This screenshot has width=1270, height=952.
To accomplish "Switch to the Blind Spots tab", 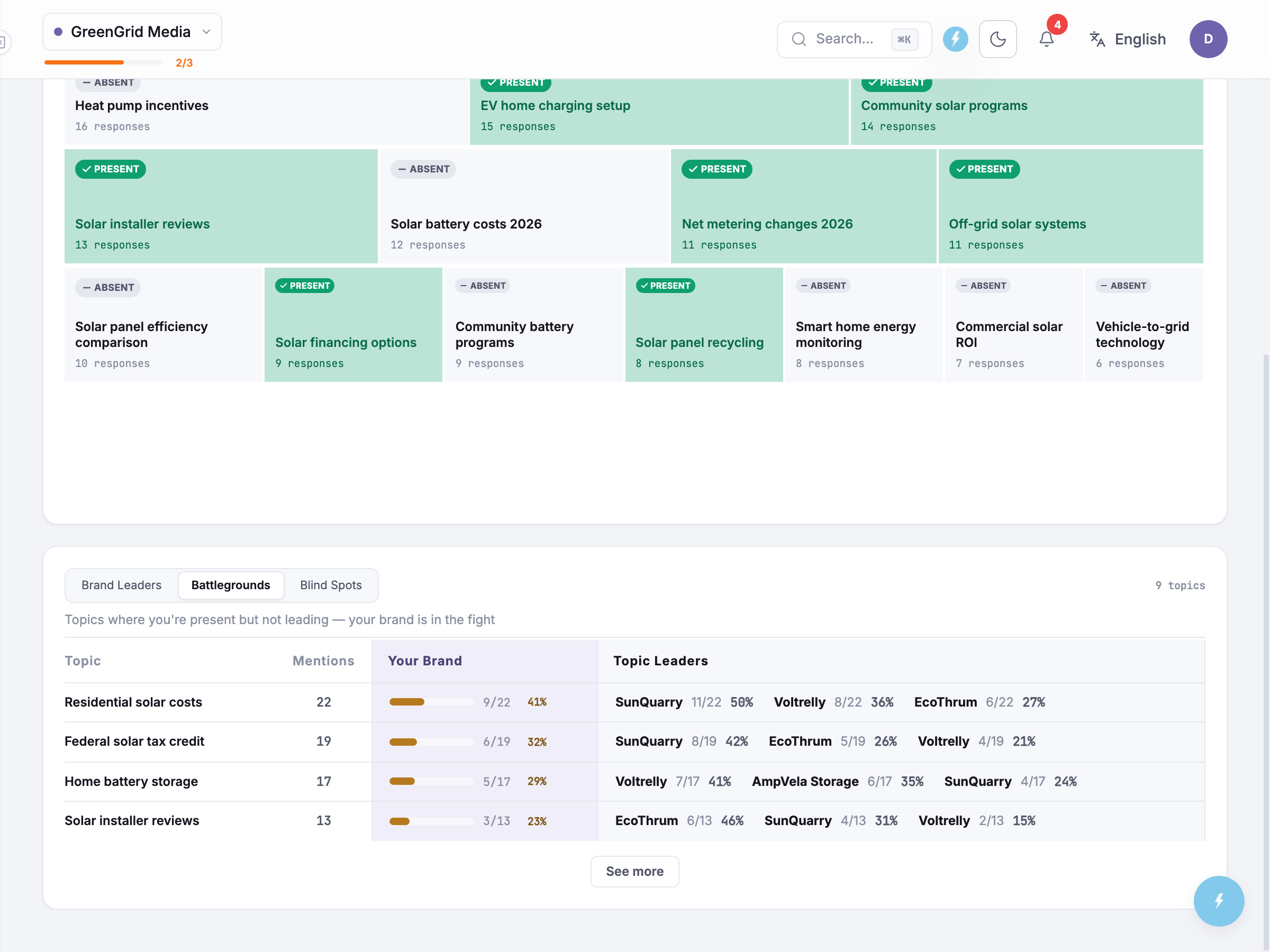I will point(331,585).
